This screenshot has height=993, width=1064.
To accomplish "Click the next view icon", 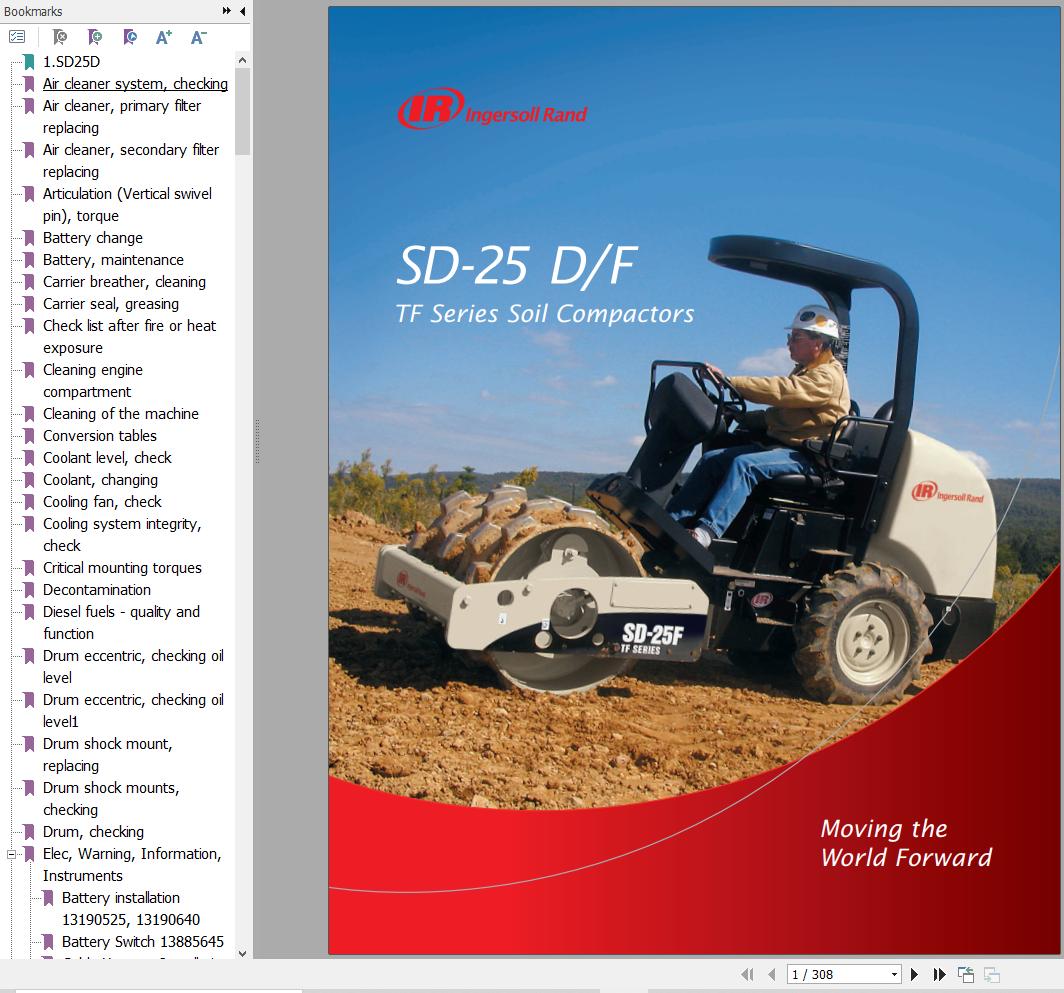I will (991, 975).
